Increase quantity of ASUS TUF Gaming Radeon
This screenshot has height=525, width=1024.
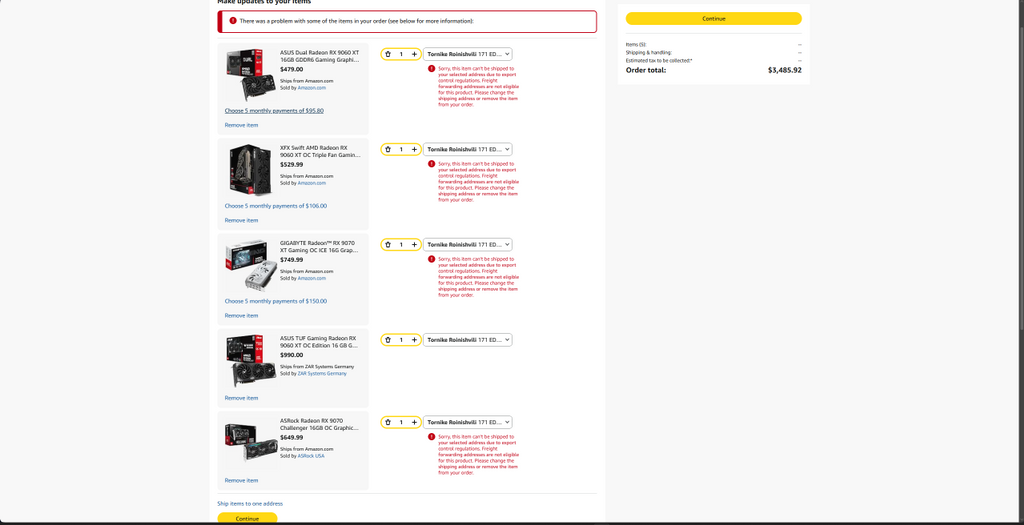(414, 340)
